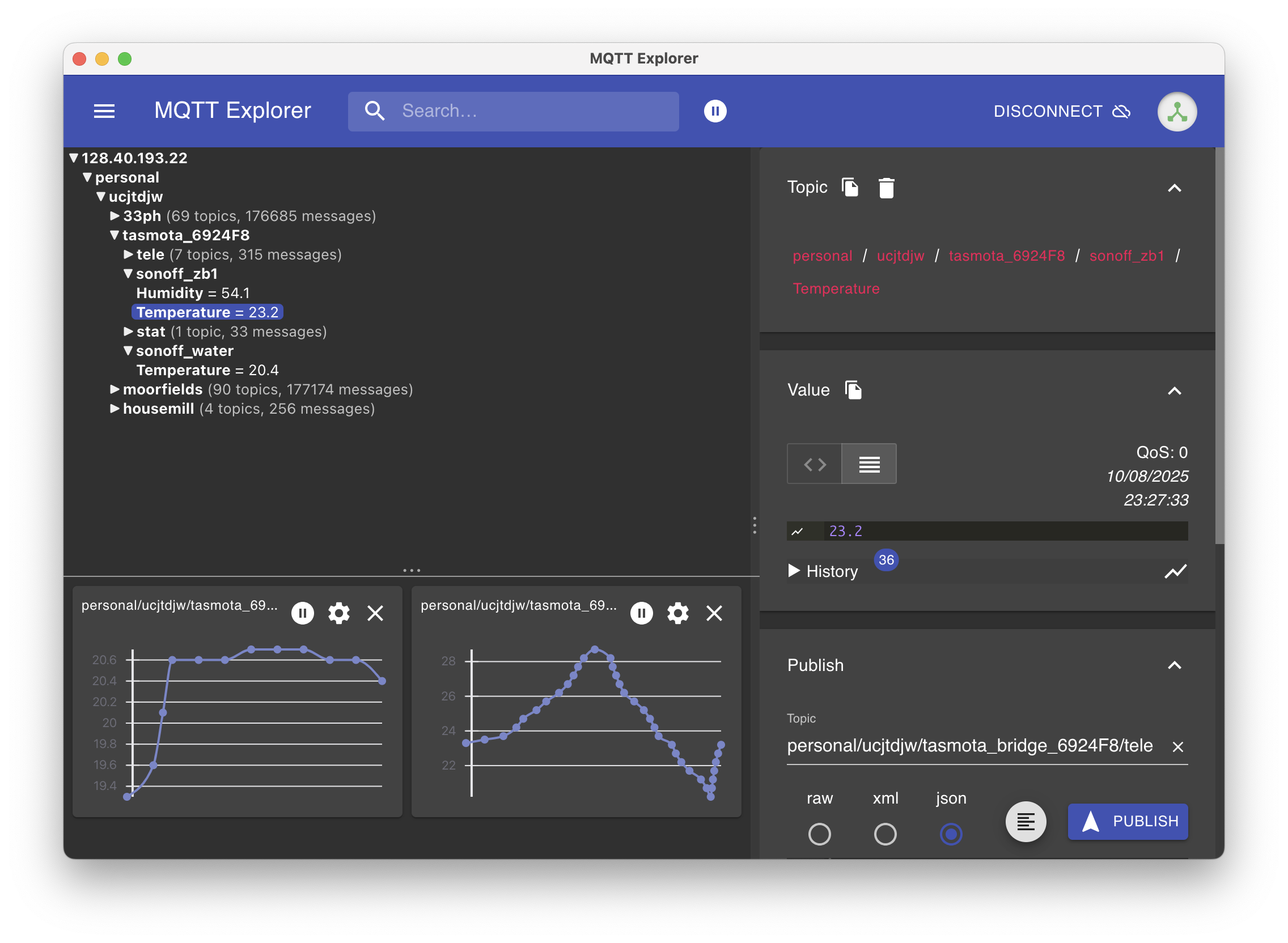This screenshot has height=943, width=1288.
Task: Collapse the Publish panel
Action: (1174, 665)
